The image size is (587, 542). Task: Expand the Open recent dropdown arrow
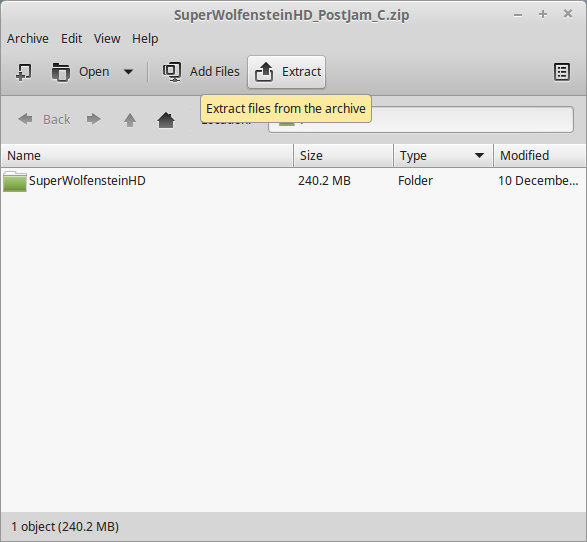(128, 71)
